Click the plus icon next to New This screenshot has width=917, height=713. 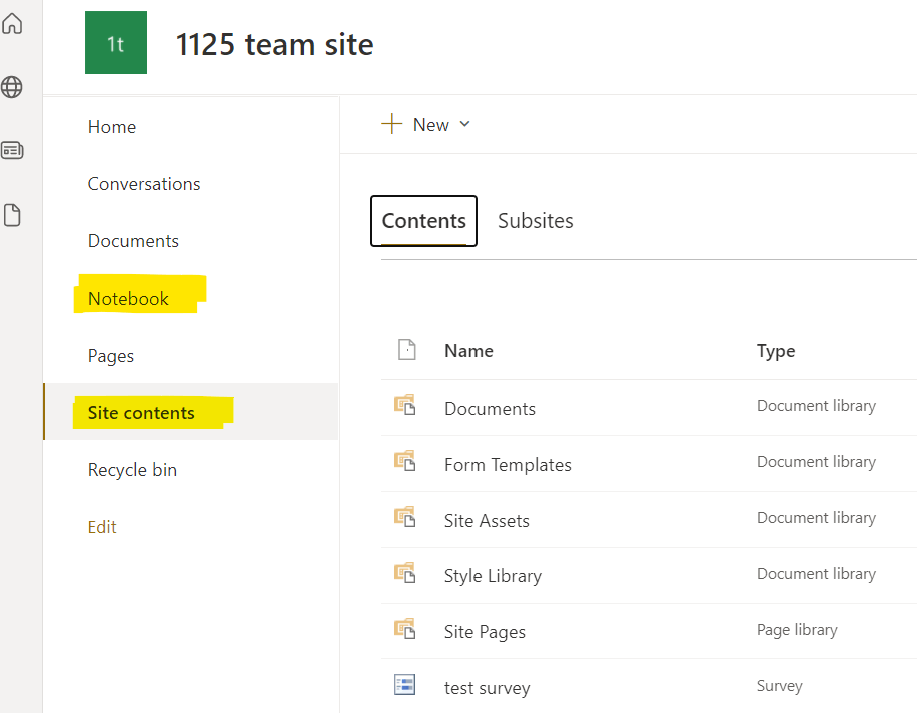click(391, 124)
